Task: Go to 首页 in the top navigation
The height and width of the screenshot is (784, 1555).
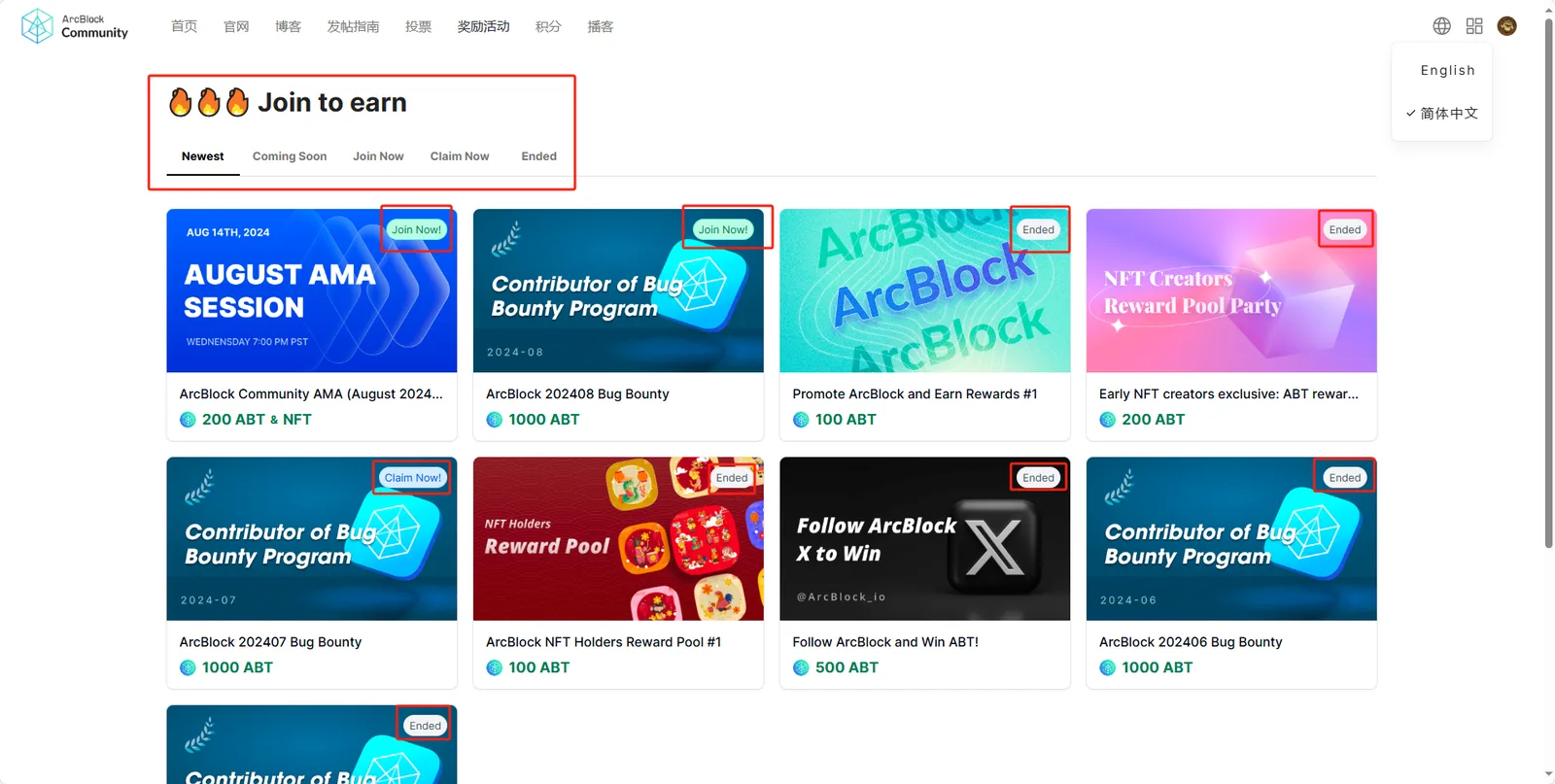Action: (x=184, y=26)
